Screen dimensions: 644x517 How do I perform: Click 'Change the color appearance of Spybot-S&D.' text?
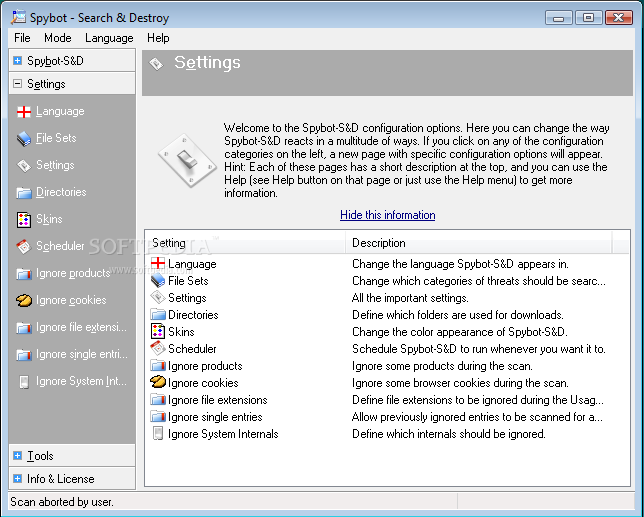click(x=460, y=332)
